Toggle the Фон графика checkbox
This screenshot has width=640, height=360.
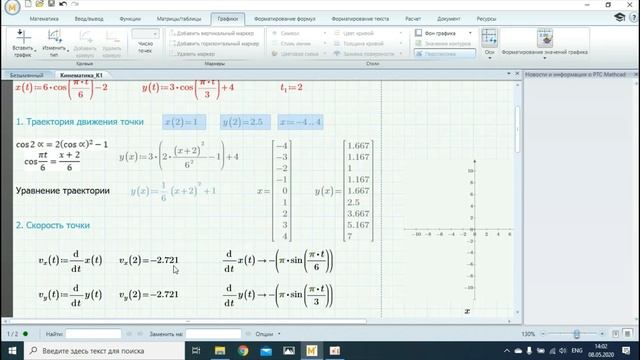click(419, 33)
